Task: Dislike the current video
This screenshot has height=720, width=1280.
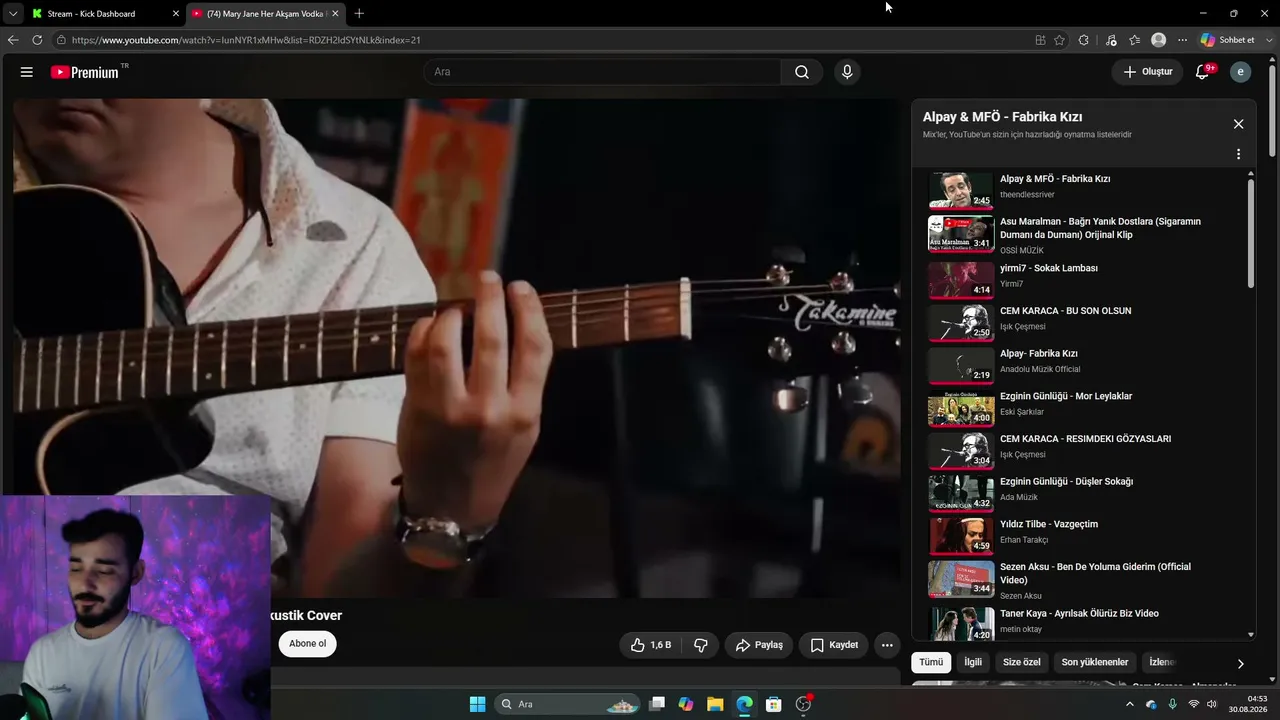Action: pyautogui.click(x=701, y=645)
